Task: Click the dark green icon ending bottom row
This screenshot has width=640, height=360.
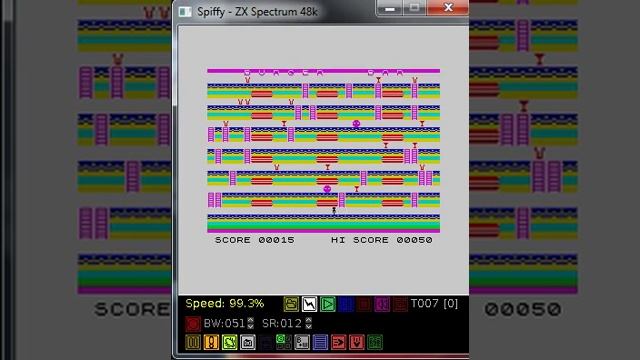Action: pos(375,342)
